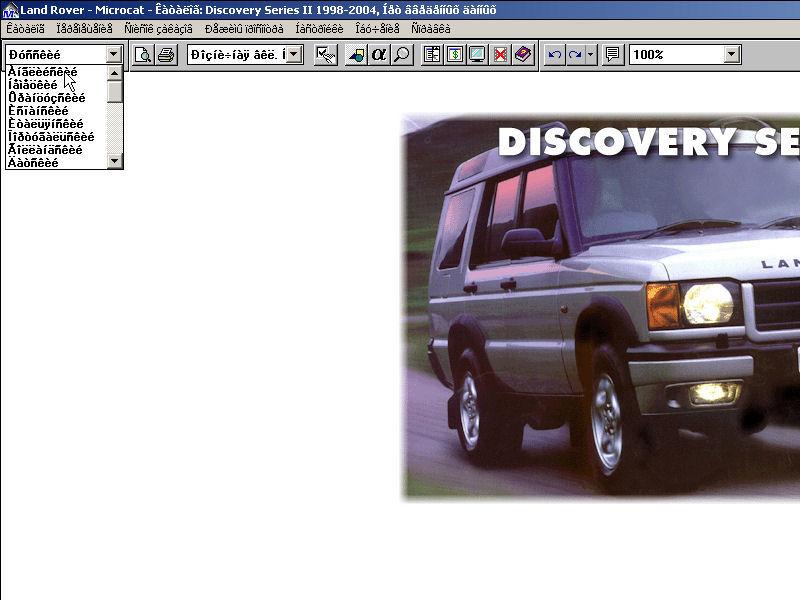Open the first menu bar item (Catalog)

pyautogui.click(x=25, y=29)
